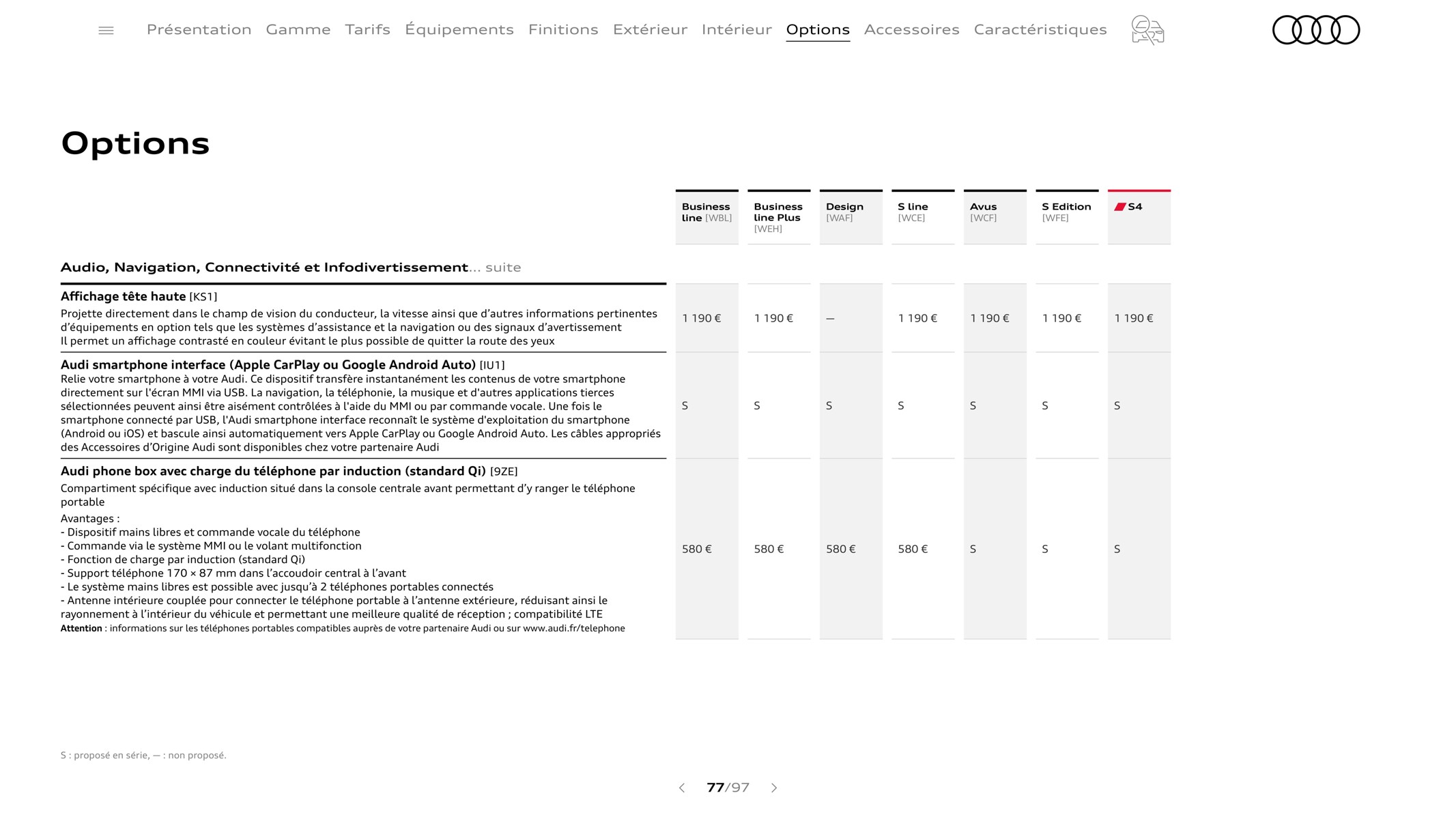Image resolution: width=1456 pixels, height=819 pixels.
Task: Open the Caractéristiques tab
Action: coord(1040,29)
